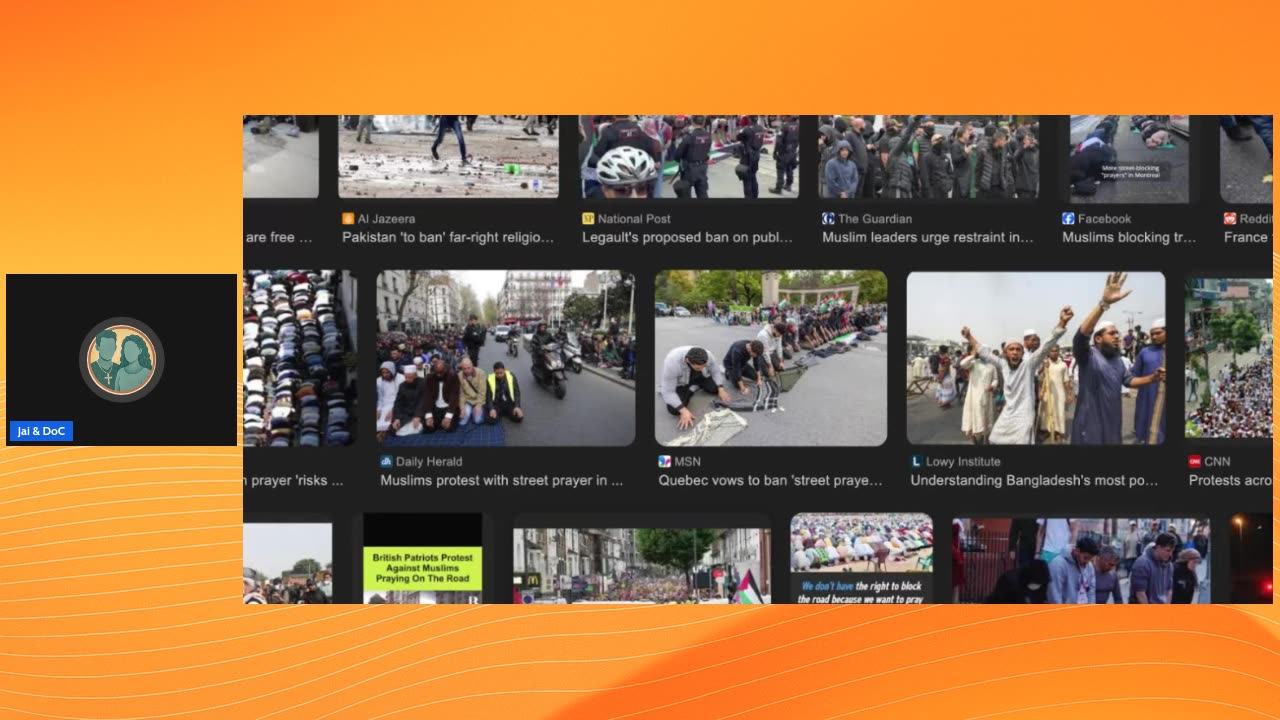Click the 'MSN' source name
Screen dimensions: 1280x720
[x=688, y=461]
